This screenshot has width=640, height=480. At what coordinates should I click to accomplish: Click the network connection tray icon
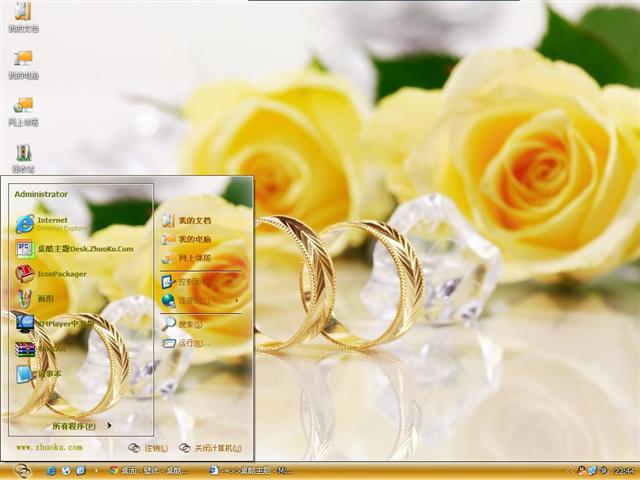[x=592, y=471]
